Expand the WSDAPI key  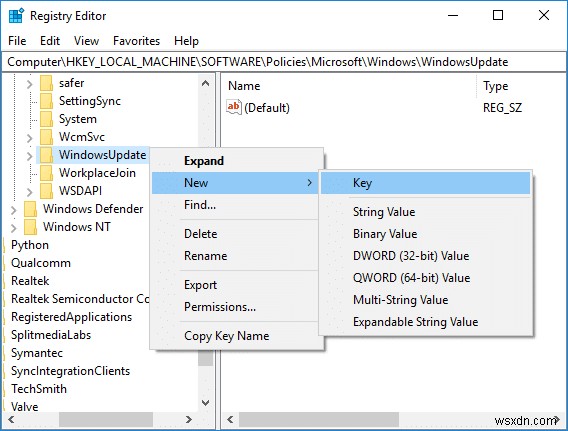click(30, 192)
